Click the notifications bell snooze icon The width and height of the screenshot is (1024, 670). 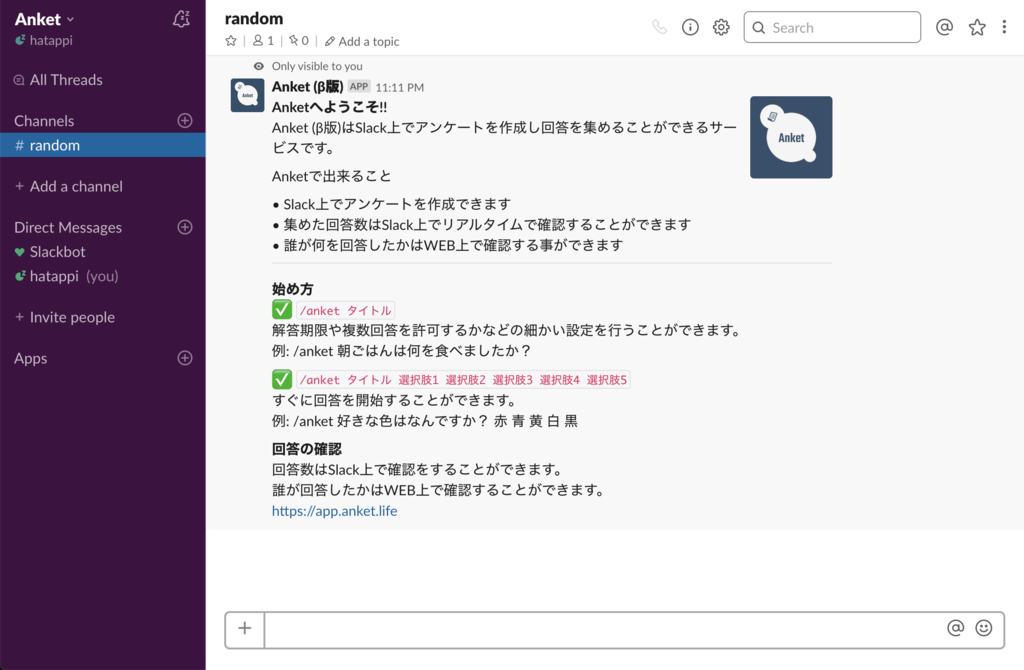[182, 20]
